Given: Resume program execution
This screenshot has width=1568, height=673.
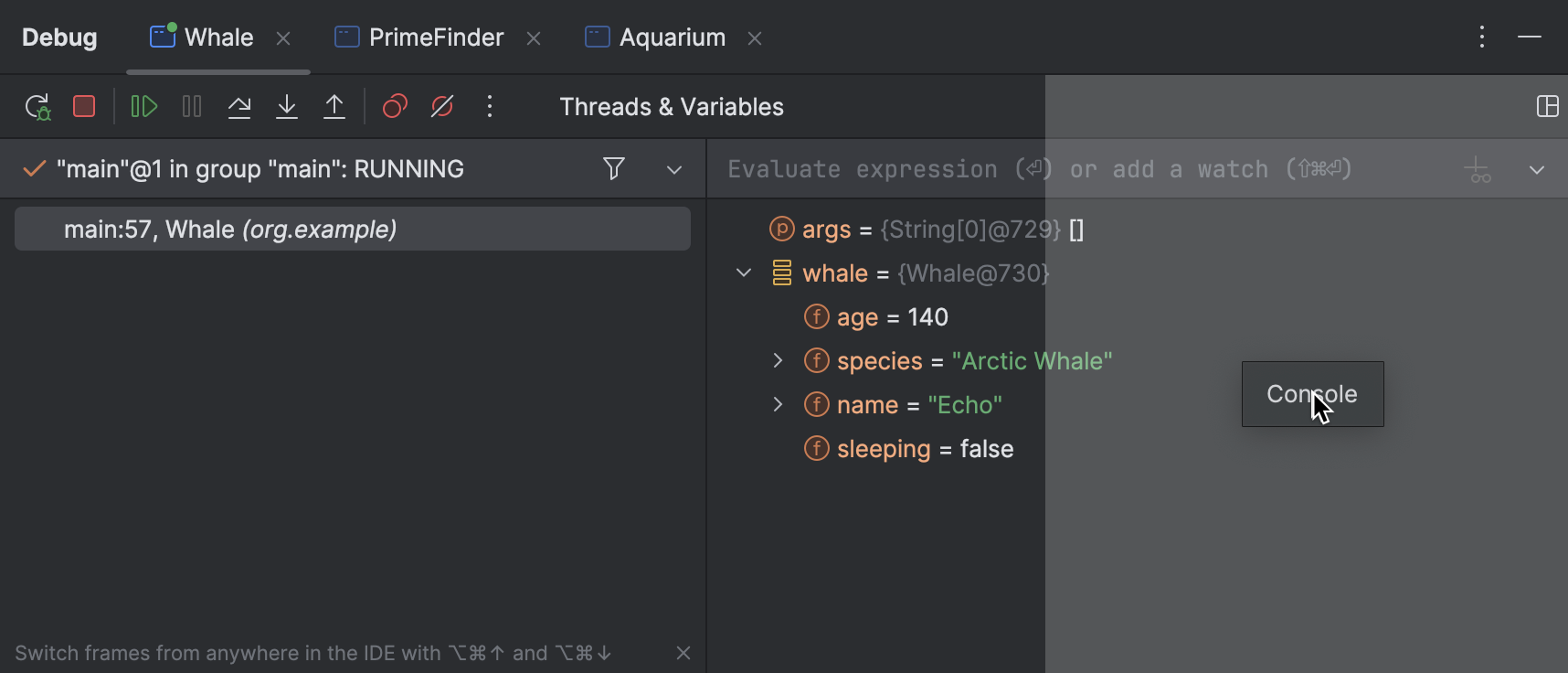Looking at the screenshot, I should pyautogui.click(x=143, y=107).
